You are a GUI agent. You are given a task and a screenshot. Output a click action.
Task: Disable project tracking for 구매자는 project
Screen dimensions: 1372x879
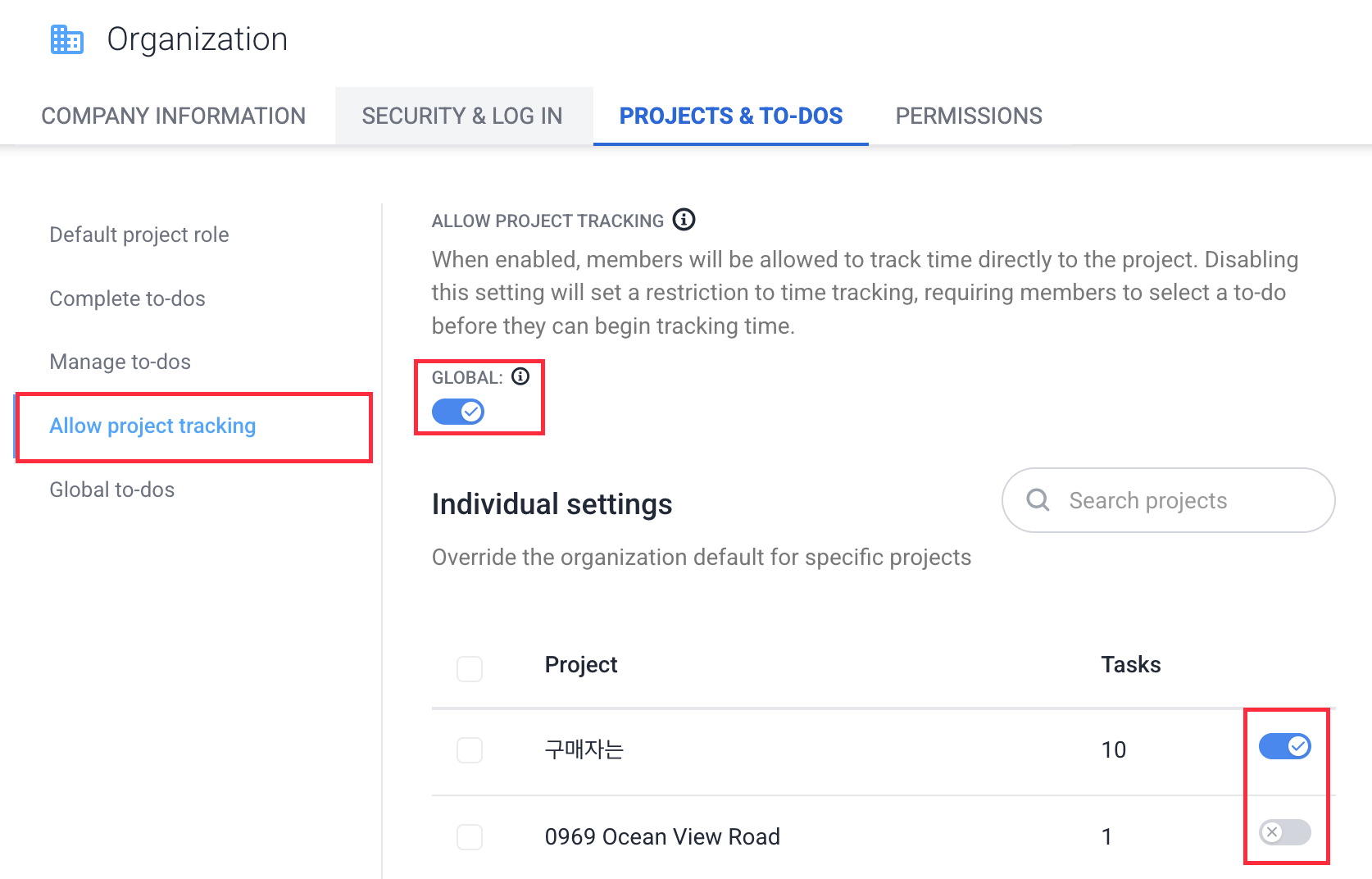click(1284, 746)
